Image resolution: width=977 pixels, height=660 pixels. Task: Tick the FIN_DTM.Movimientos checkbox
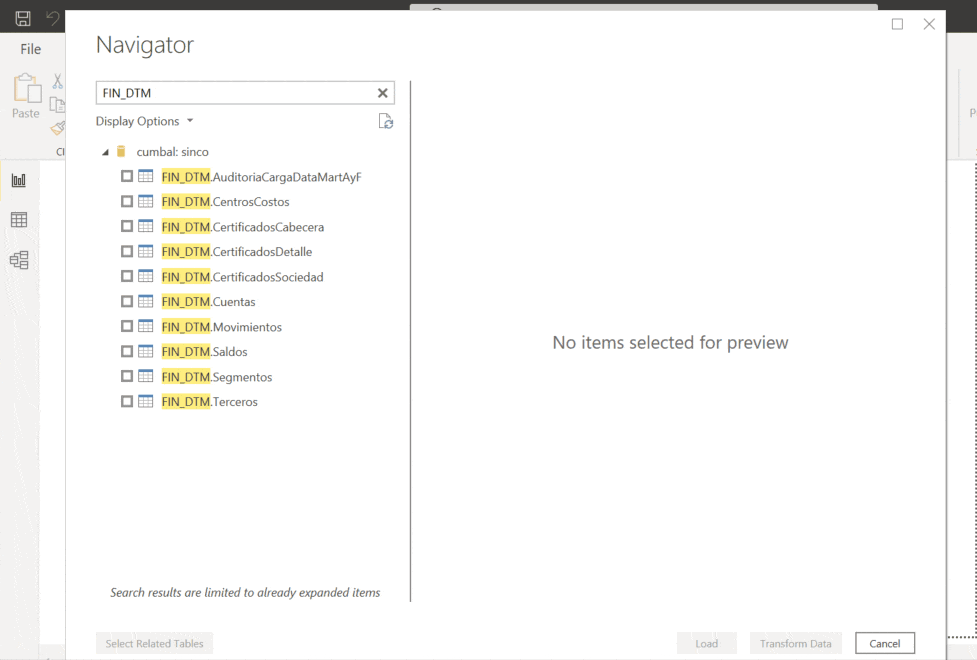[127, 326]
